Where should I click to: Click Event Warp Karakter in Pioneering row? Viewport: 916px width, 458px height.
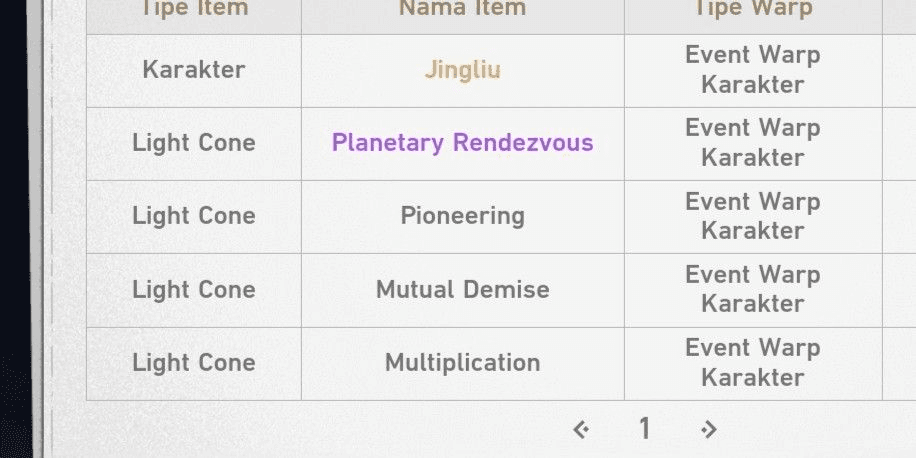click(x=753, y=216)
